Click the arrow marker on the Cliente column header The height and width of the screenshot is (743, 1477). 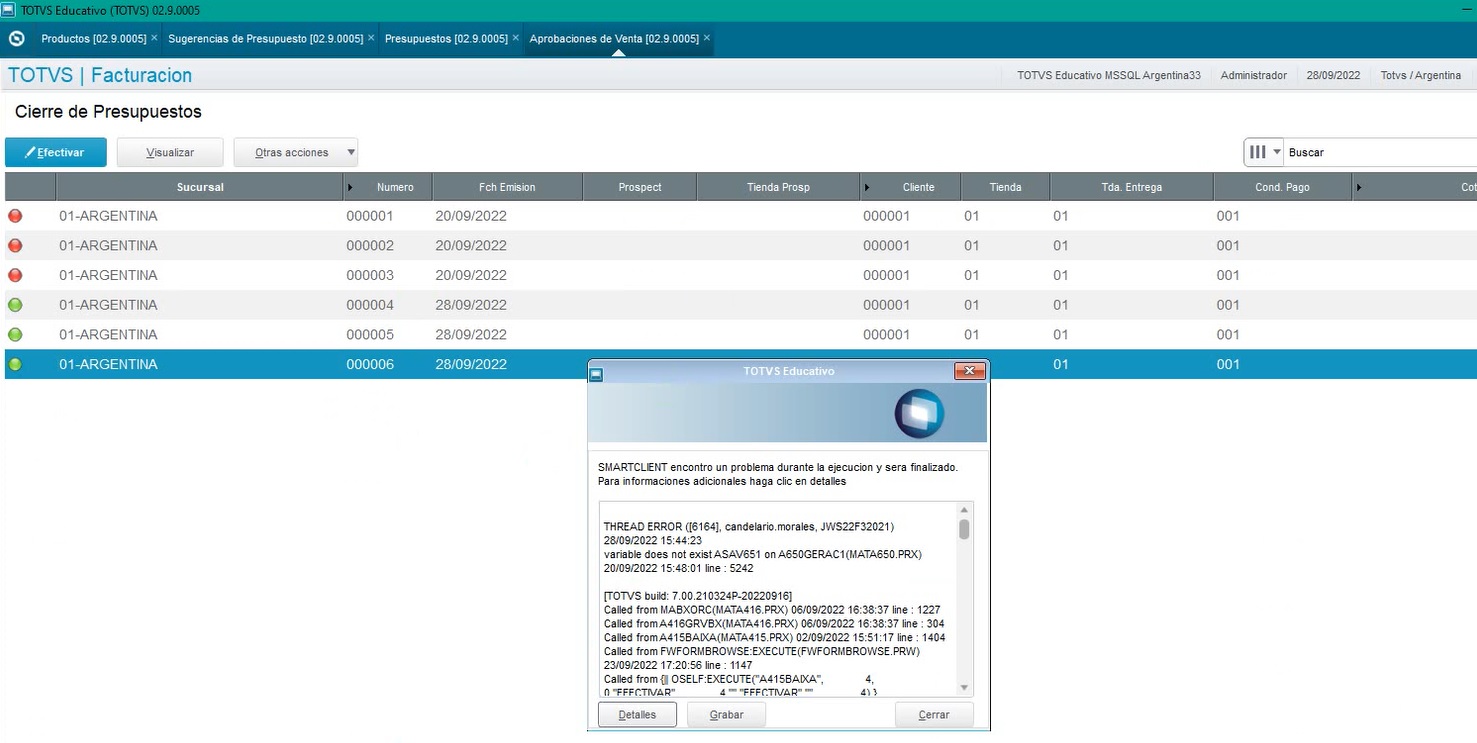point(867,187)
